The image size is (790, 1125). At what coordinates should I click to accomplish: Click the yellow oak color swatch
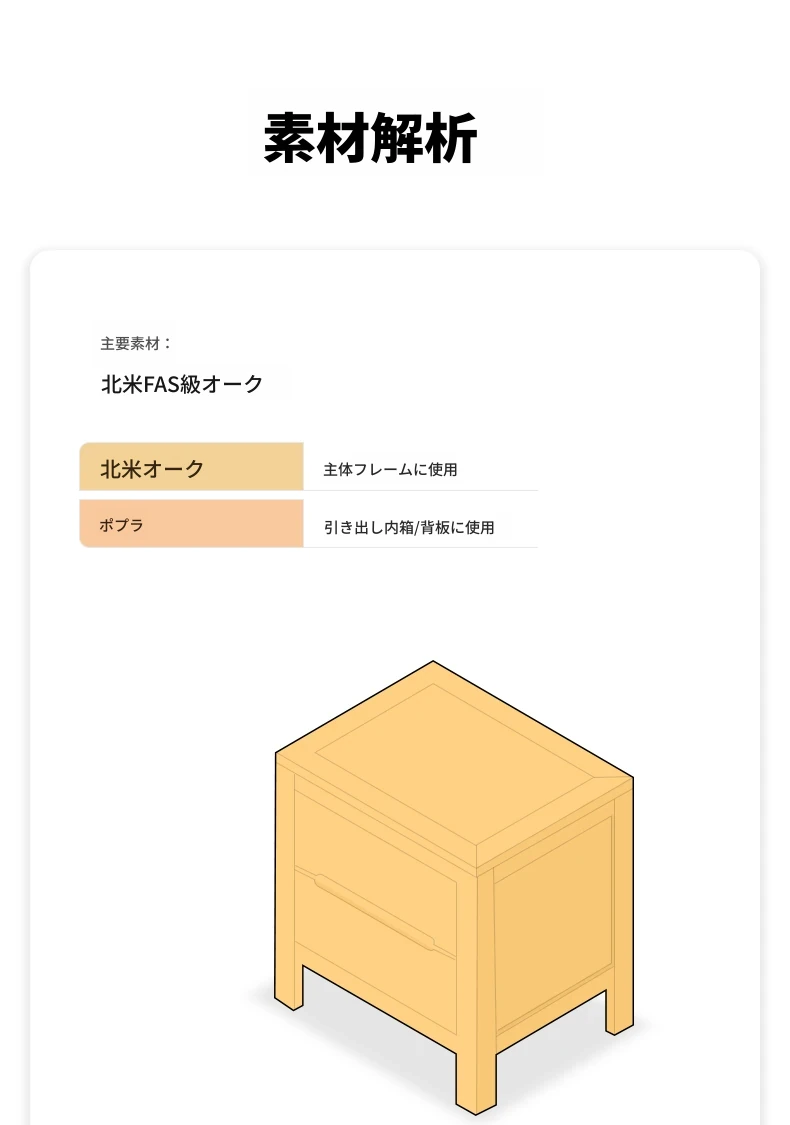pos(192,466)
